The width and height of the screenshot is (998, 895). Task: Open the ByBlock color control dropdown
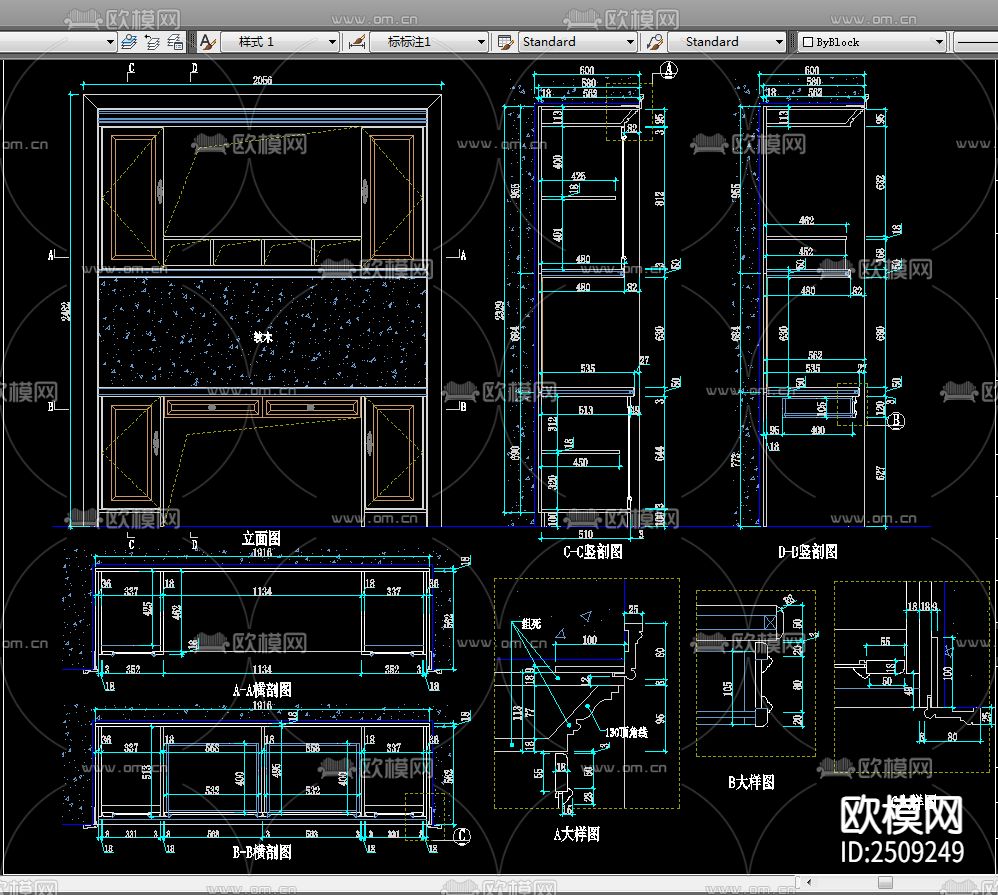pyautogui.click(x=939, y=42)
